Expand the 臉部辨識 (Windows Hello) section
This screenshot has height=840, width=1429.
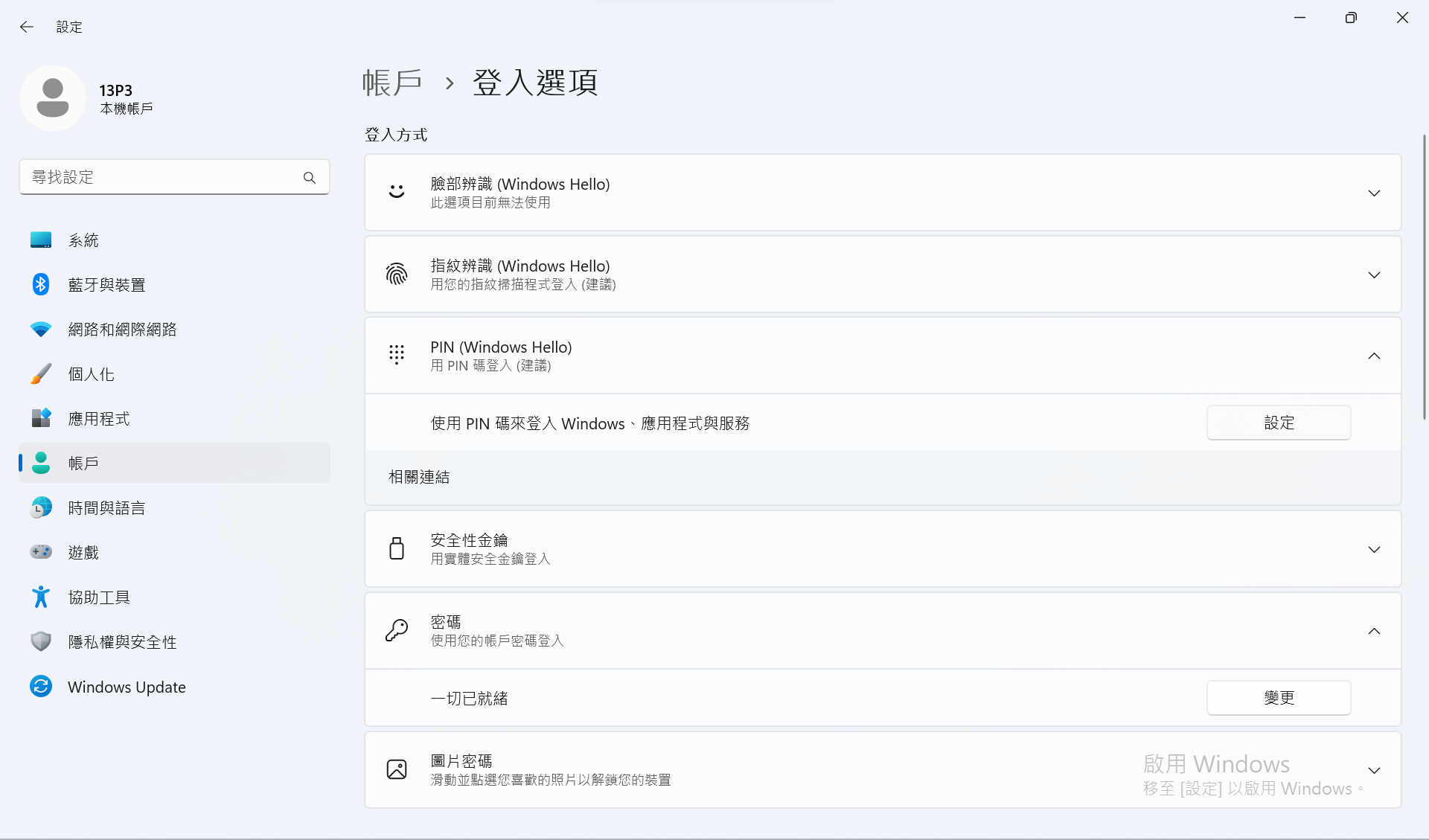(x=1374, y=193)
